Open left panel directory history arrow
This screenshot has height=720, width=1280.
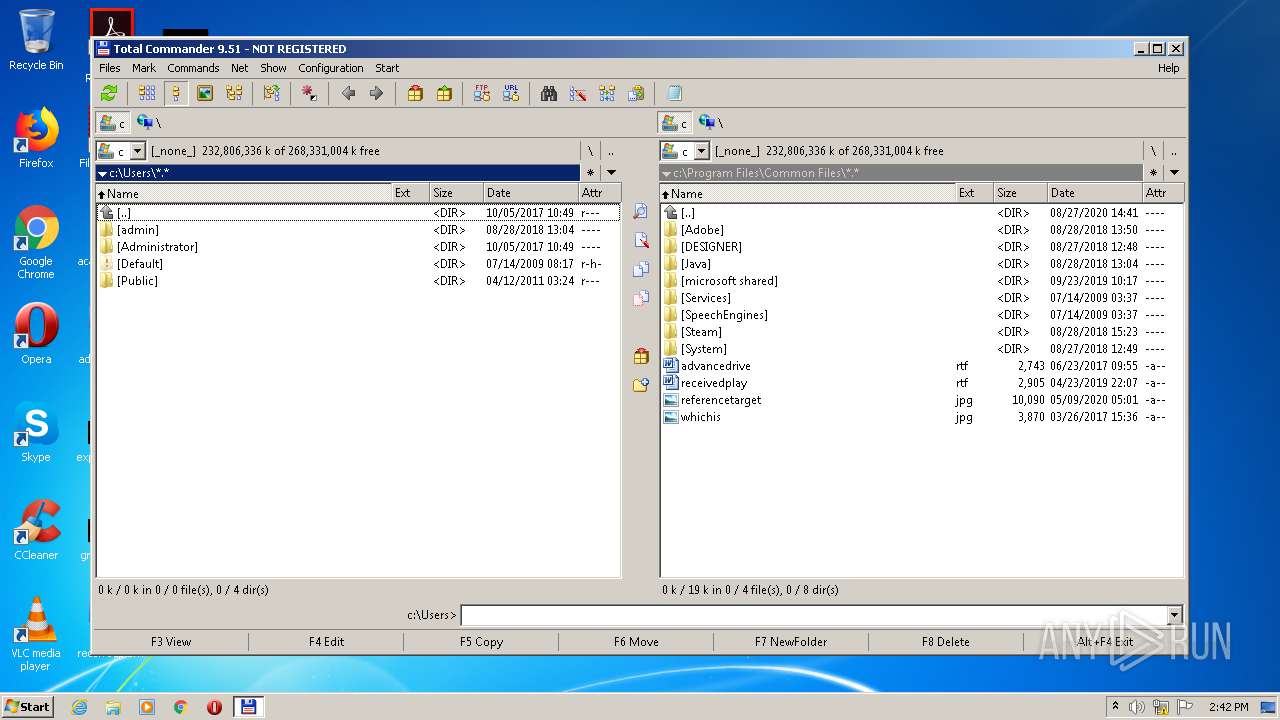point(611,173)
